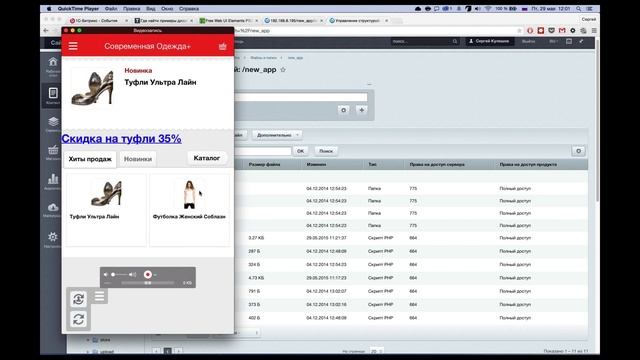Sort by the Размер файла column header
Viewport: 640px width, 360px height.
(264, 164)
